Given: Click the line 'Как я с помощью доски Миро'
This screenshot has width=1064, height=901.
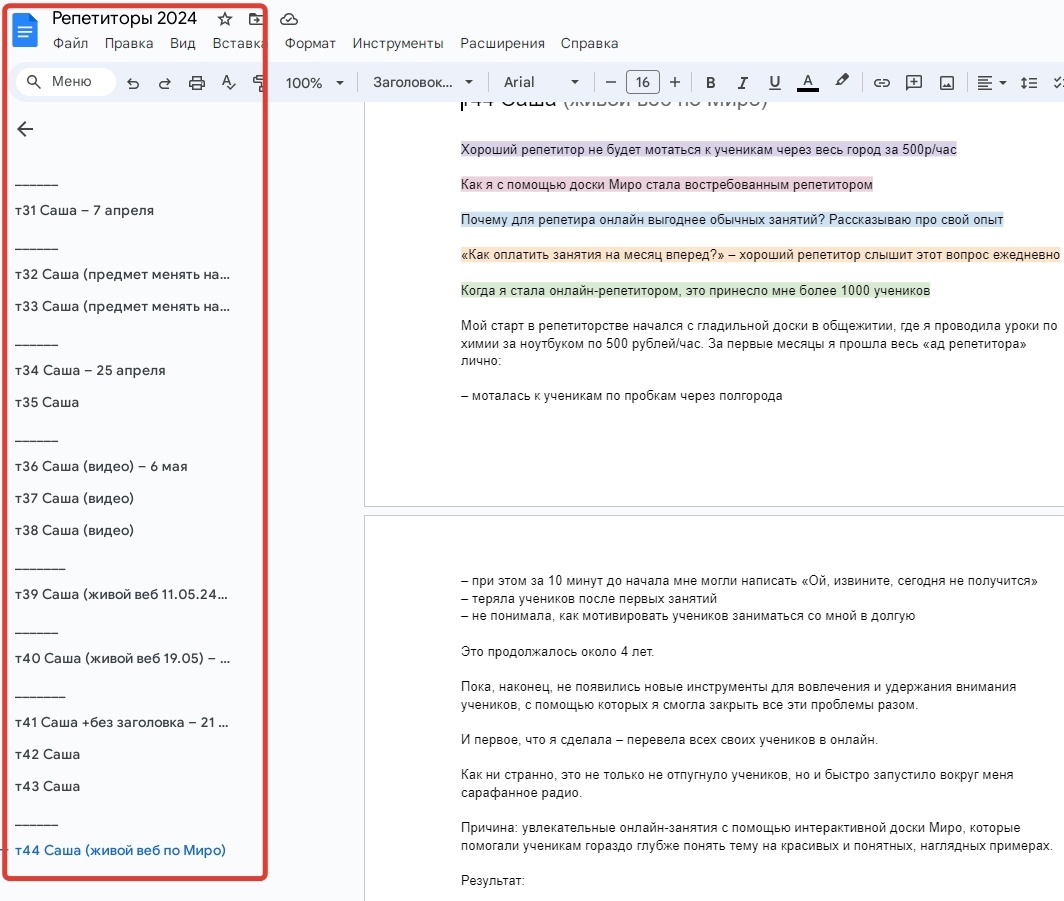Looking at the screenshot, I should pyautogui.click(x=666, y=185).
